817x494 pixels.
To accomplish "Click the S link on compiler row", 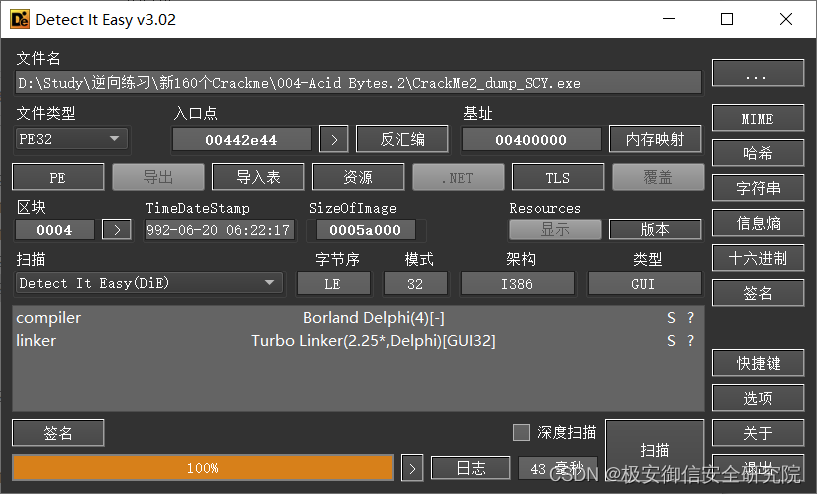I will 671,317.
